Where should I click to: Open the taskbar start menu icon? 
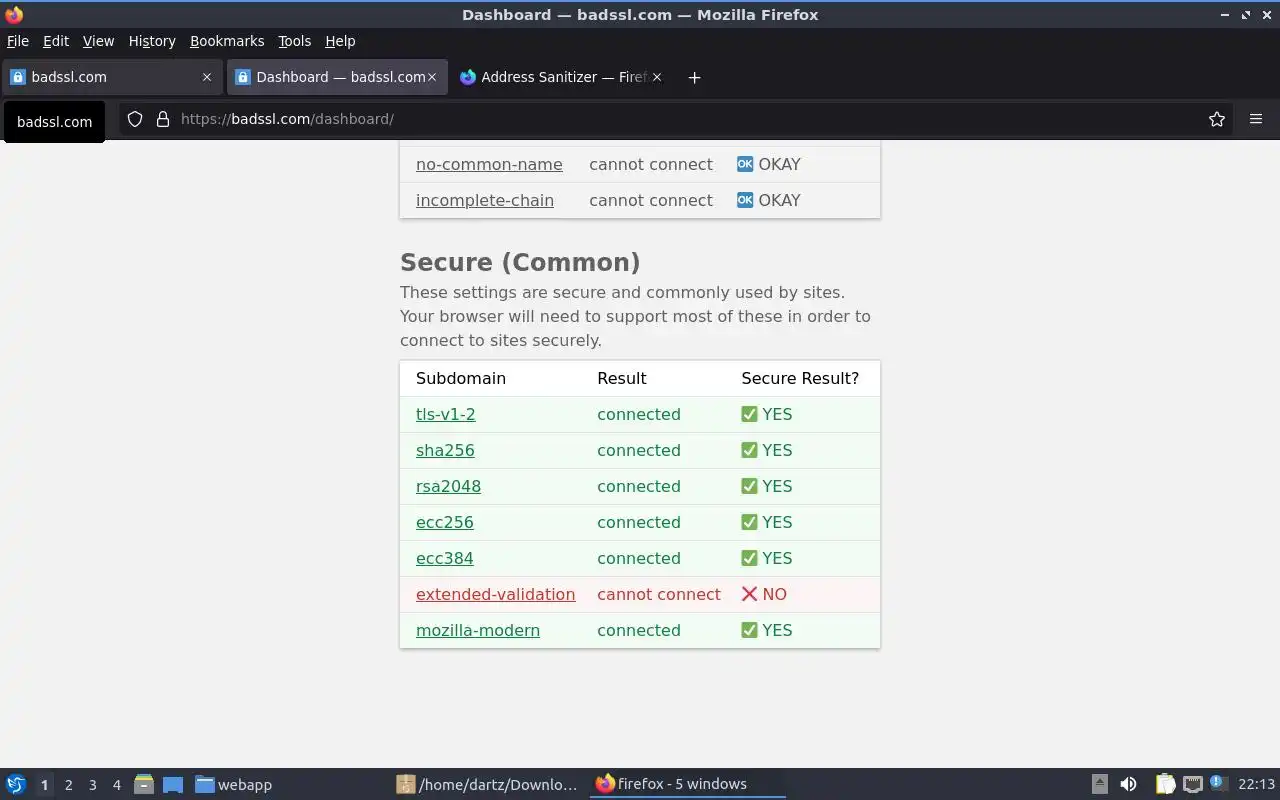[x=16, y=784]
